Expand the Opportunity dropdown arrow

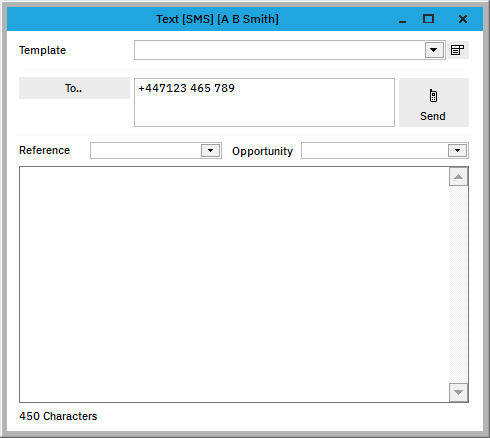(457, 150)
